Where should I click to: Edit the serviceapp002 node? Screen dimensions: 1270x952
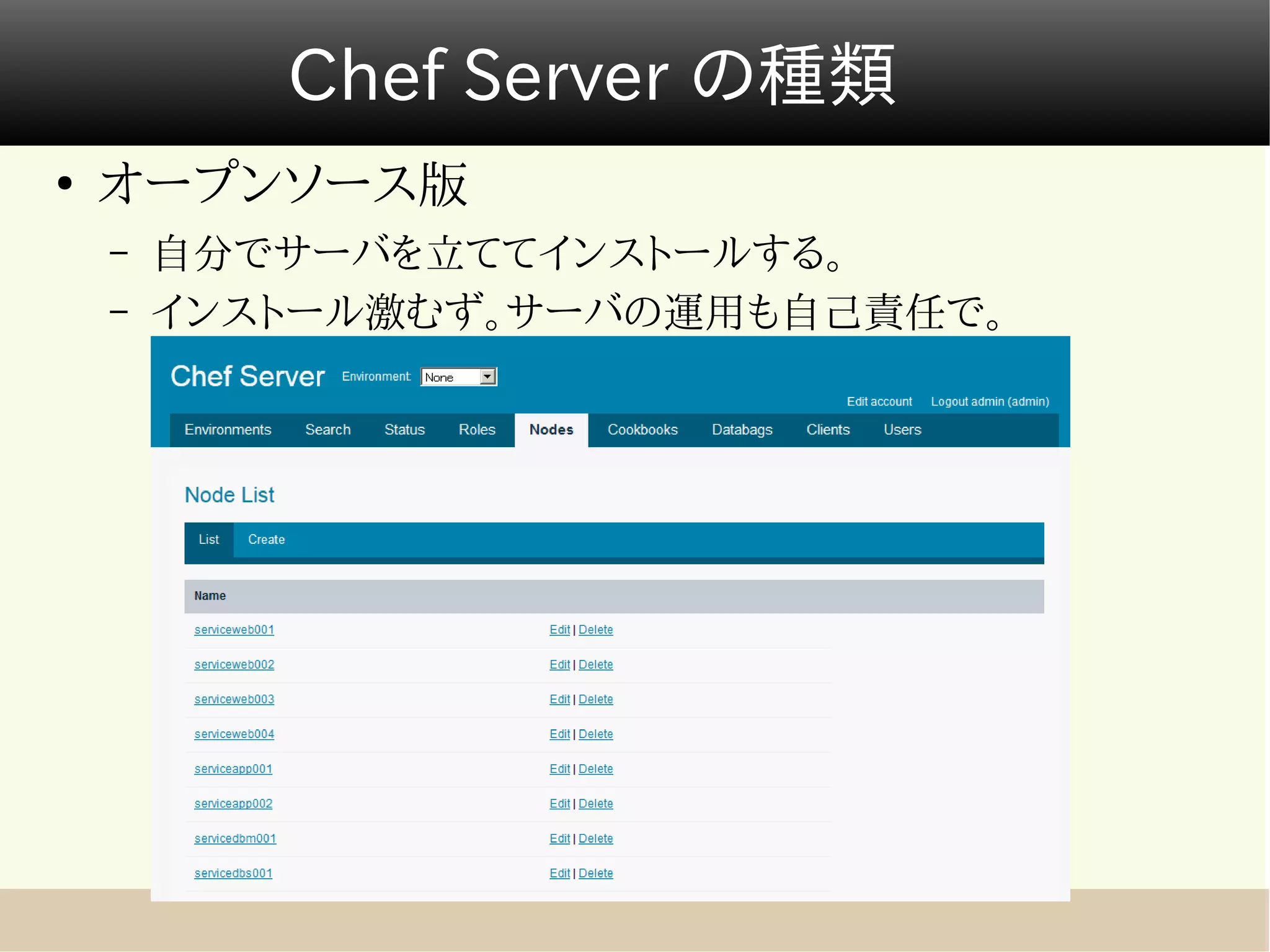[559, 803]
